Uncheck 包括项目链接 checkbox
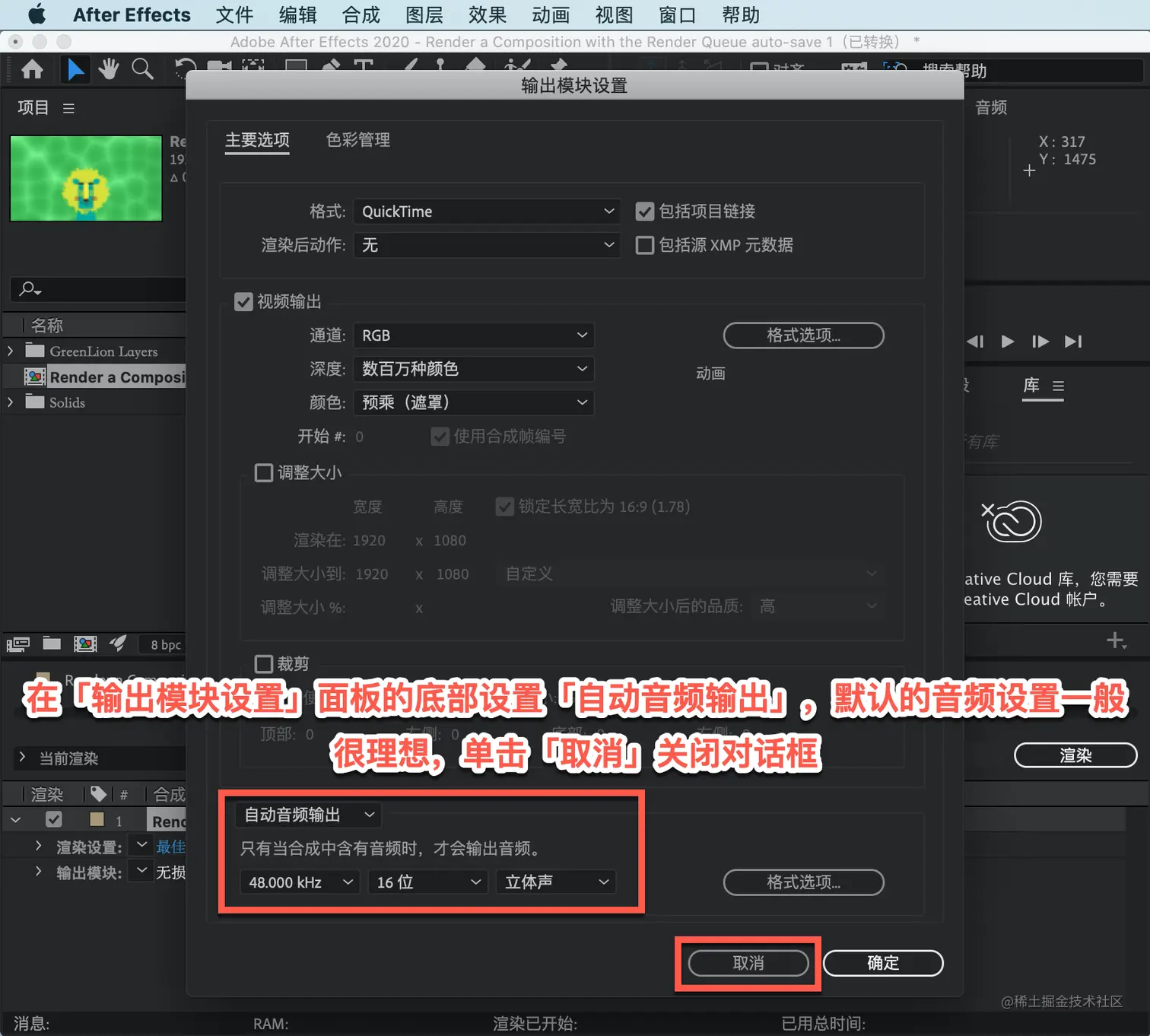This screenshot has width=1150, height=1036. pyautogui.click(x=645, y=211)
